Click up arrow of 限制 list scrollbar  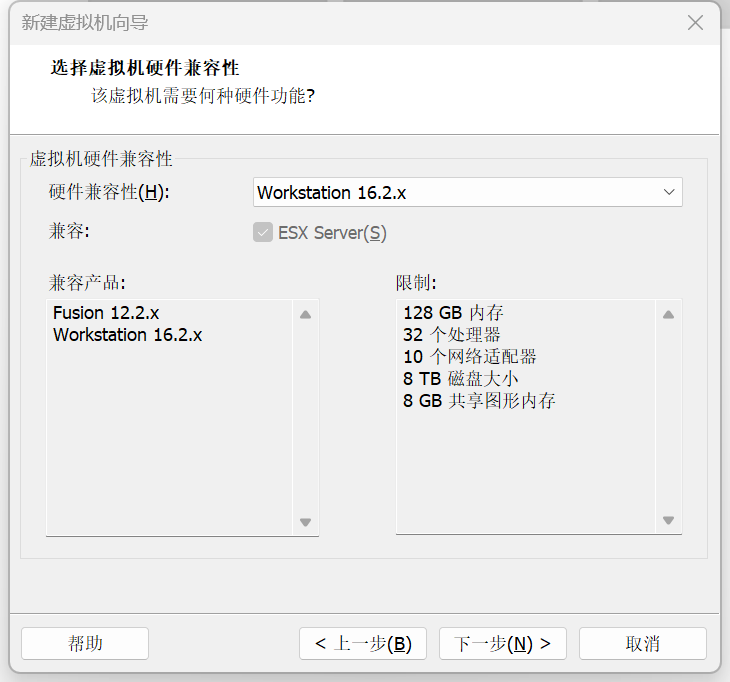pyautogui.click(x=669, y=315)
